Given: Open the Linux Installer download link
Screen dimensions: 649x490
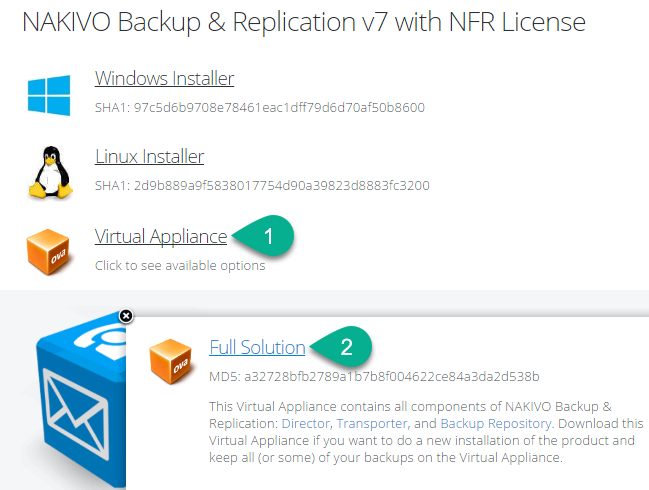Looking at the screenshot, I should [x=149, y=156].
